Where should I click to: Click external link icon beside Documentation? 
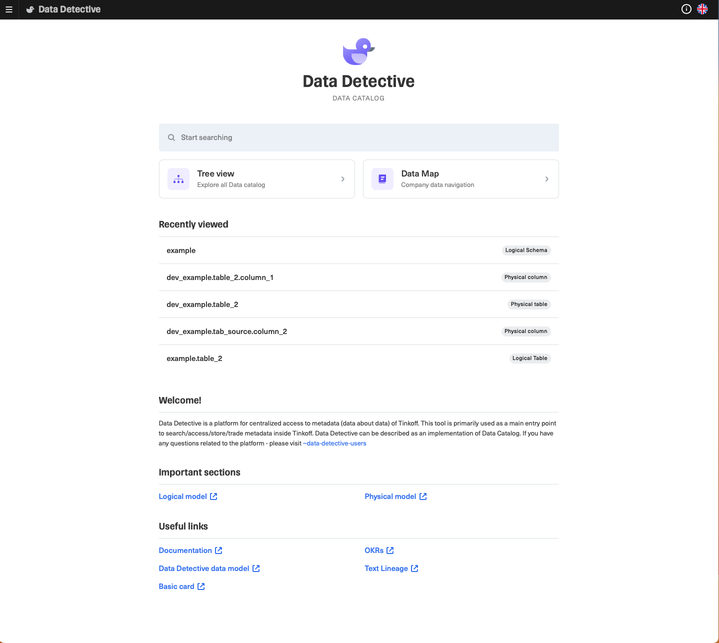pyautogui.click(x=219, y=550)
